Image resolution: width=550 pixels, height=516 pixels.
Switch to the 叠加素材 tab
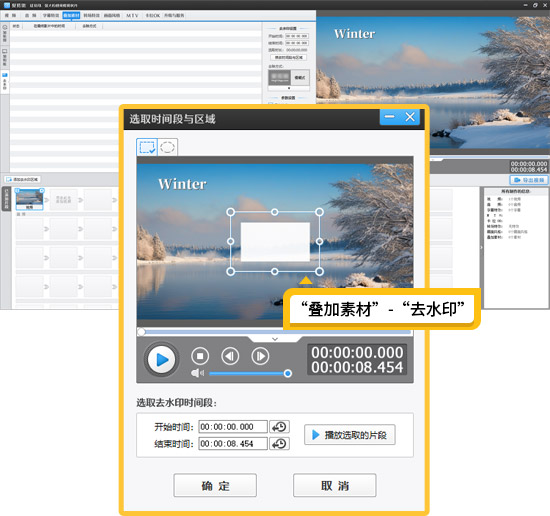[x=71, y=15]
